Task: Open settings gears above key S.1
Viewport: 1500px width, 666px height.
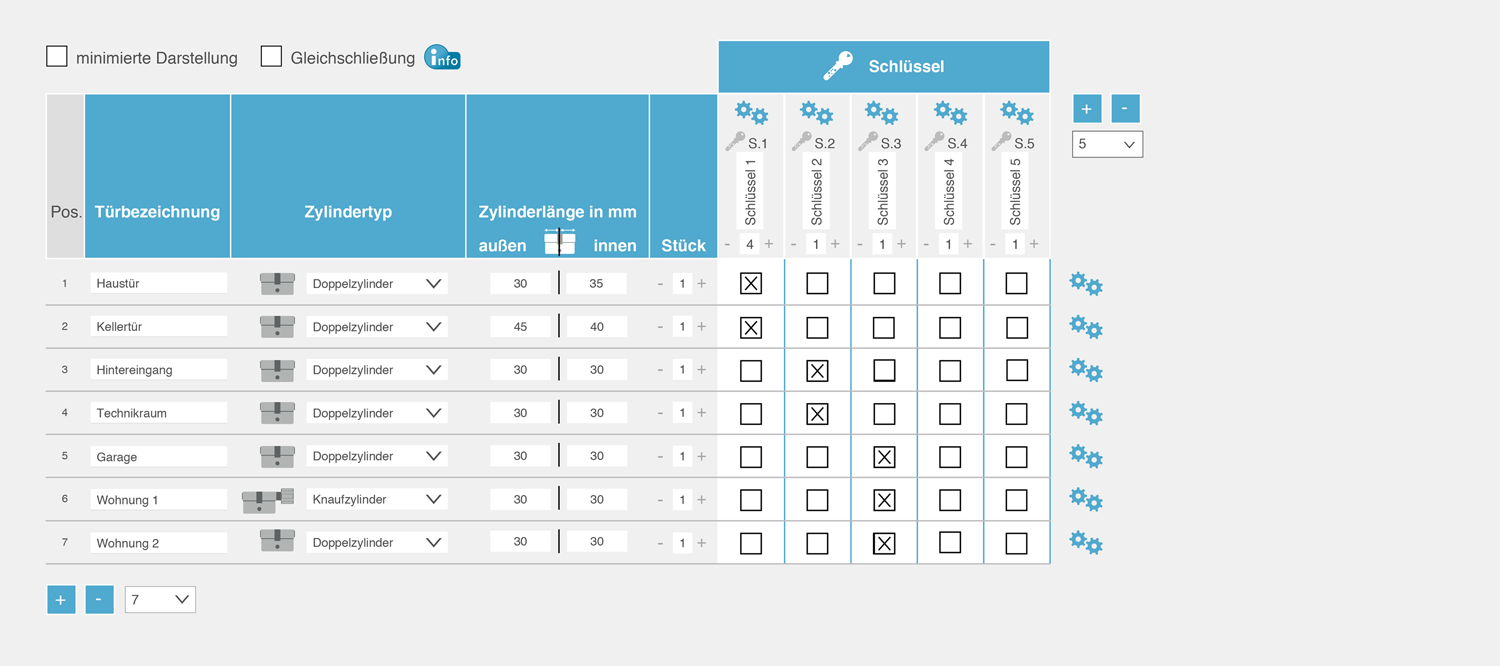Action: tap(751, 113)
